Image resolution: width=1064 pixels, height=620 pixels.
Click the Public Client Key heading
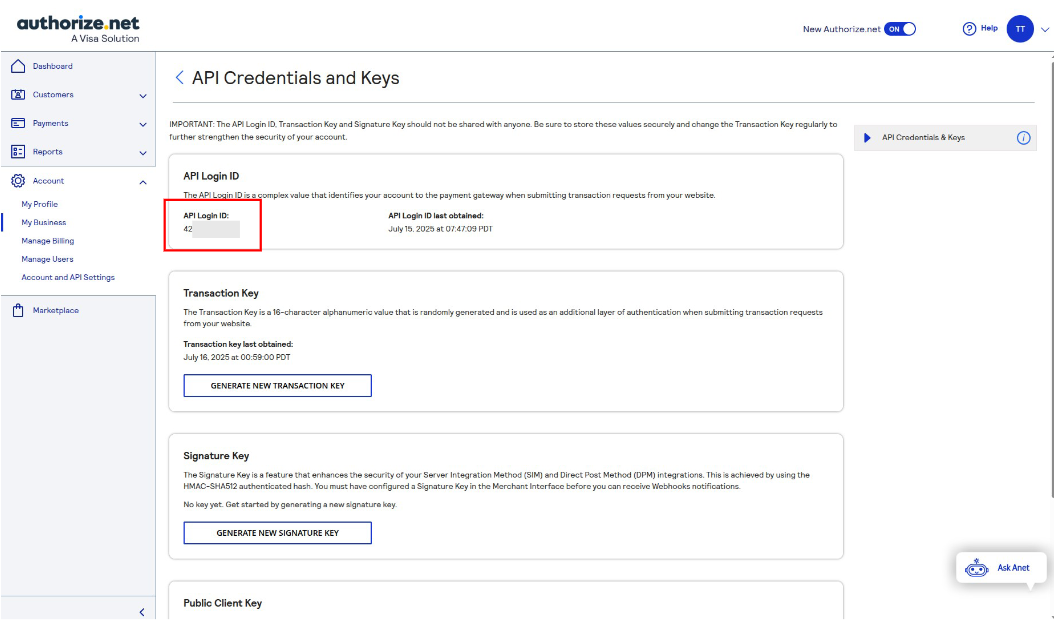pos(223,602)
